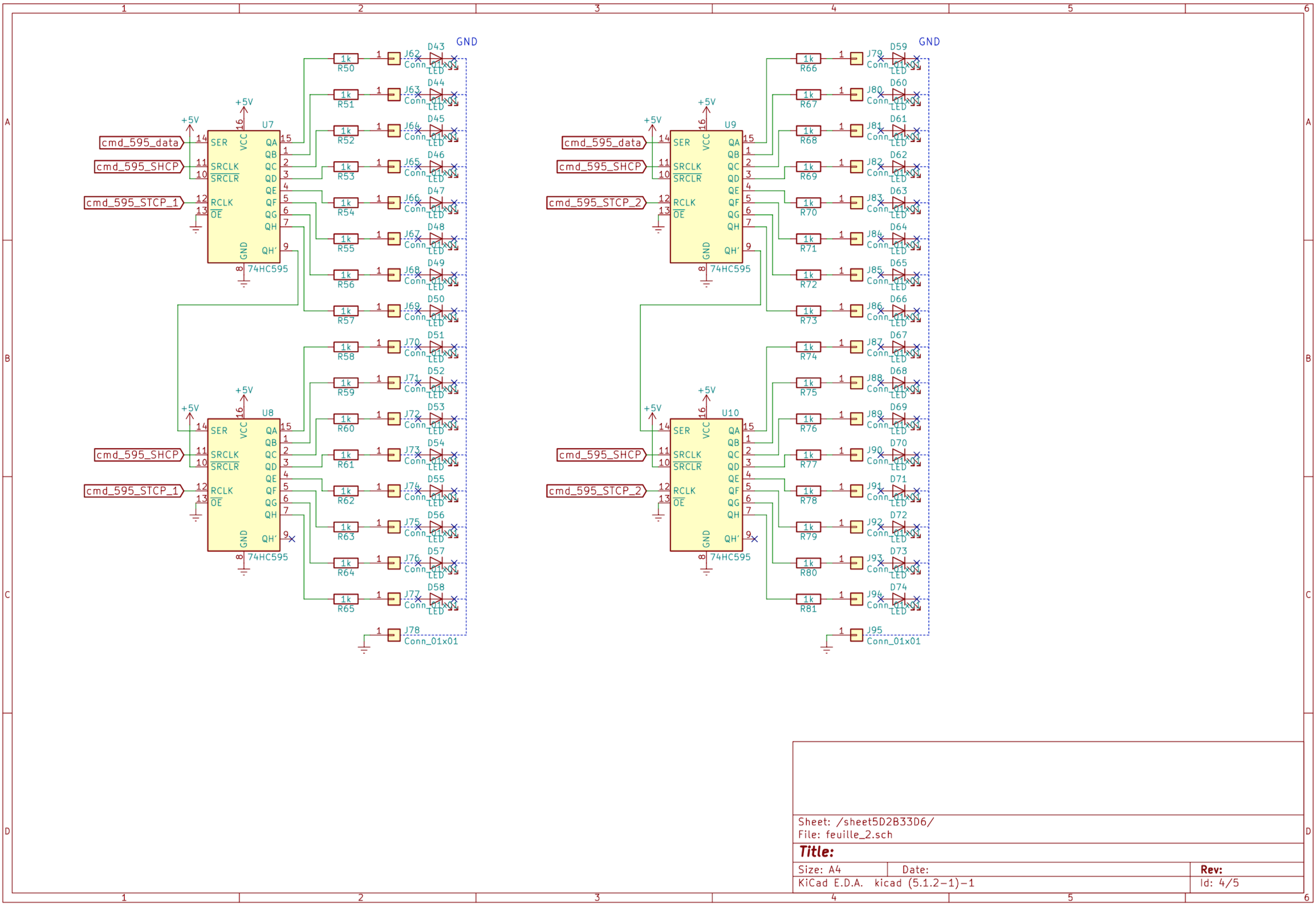
Task: Click the Title field in title block
Action: (x=816, y=851)
